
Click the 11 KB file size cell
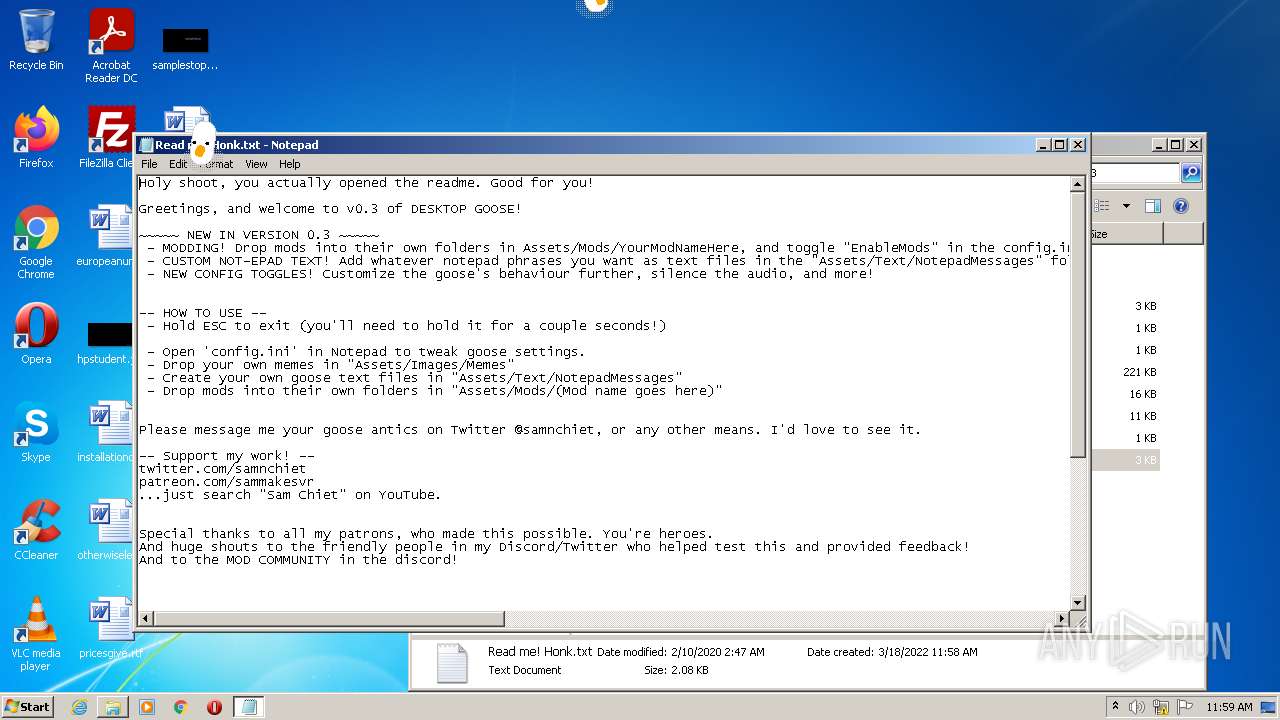[x=1142, y=416]
